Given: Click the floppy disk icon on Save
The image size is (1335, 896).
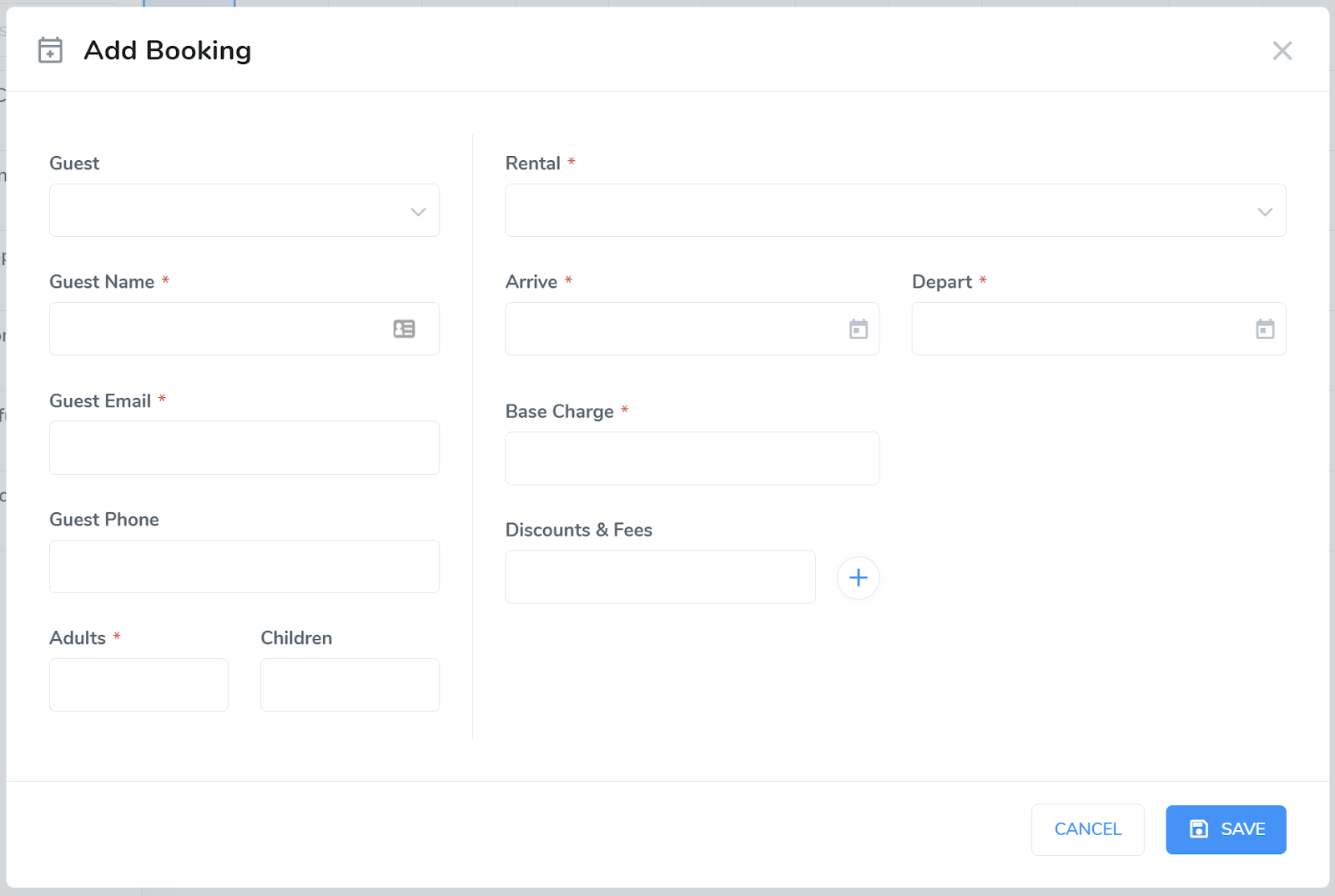Looking at the screenshot, I should point(1198,828).
